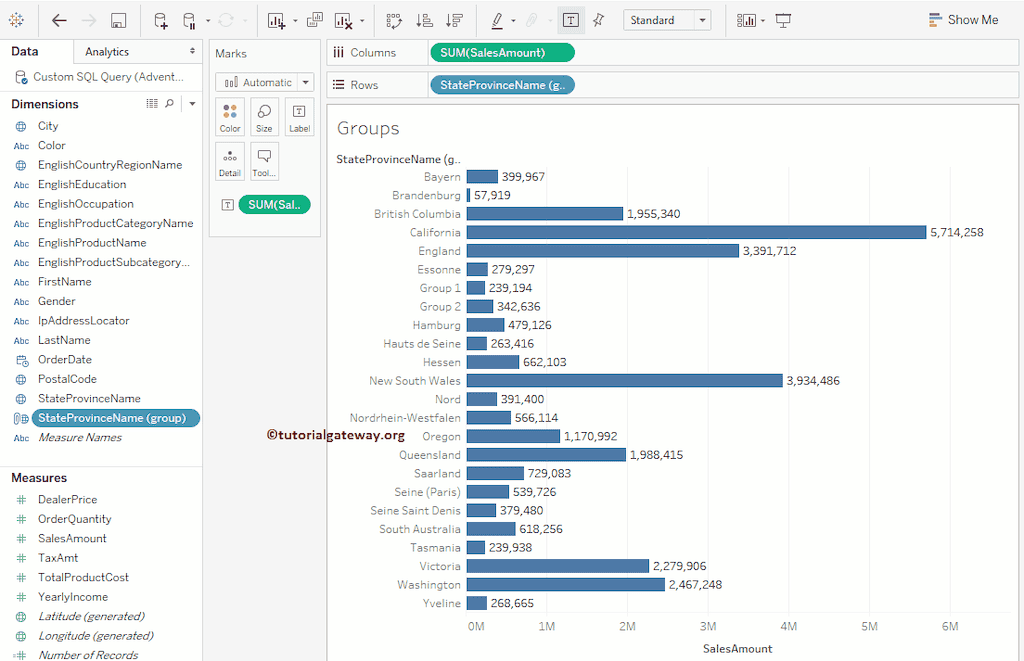The width and height of the screenshot is (1024, 661).
Task: Open the Automatic mark type dropdown
Action: pyautogui.click(x=263, y=81)
